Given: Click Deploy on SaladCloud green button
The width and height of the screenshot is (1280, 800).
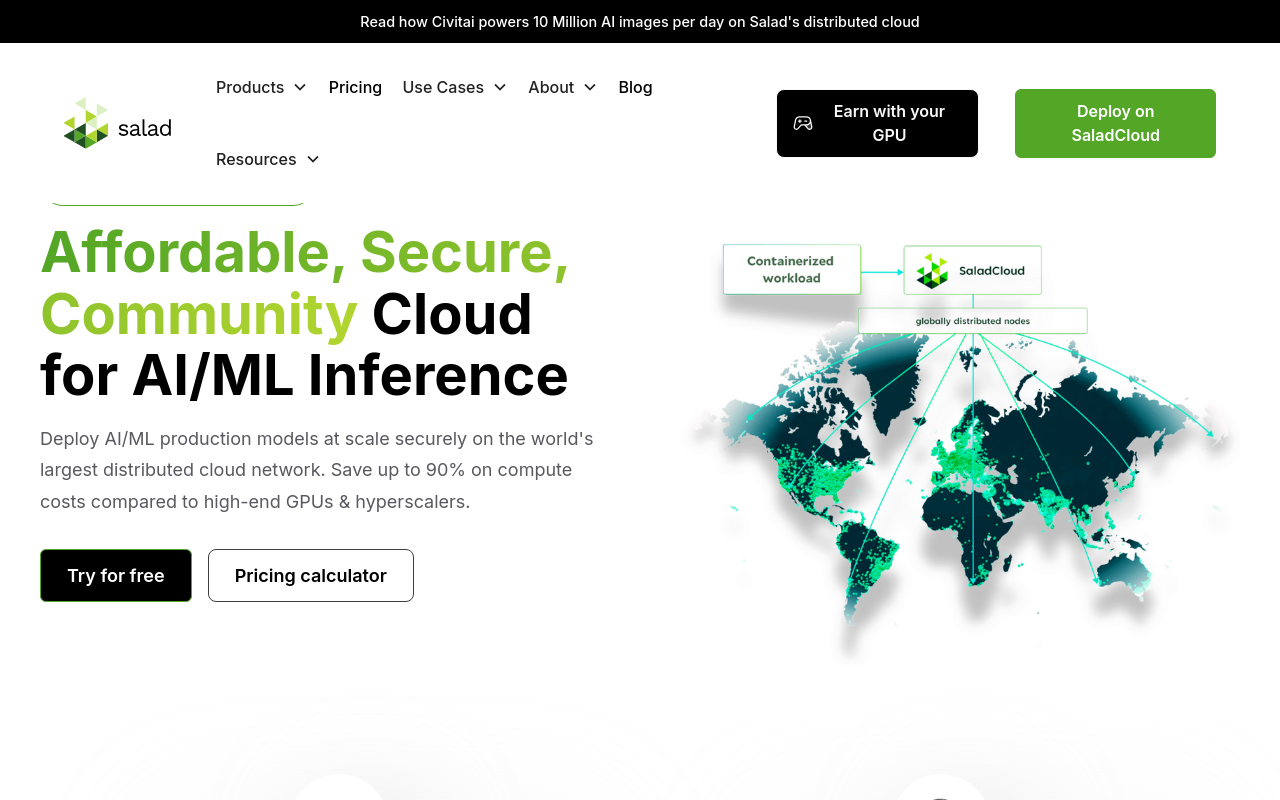Looking at the screenshot, I should pos(1115,123).
